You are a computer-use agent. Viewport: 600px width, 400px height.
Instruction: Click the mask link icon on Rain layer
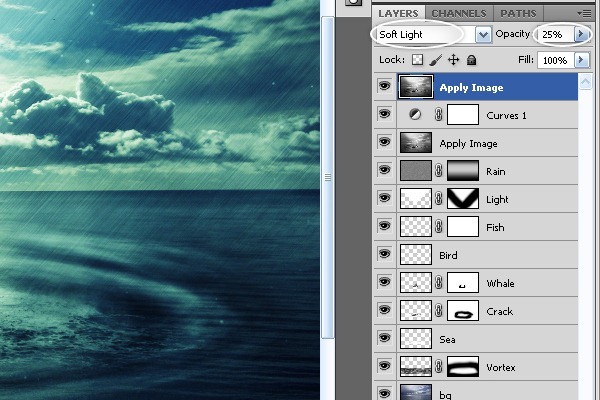pos(438,172)
